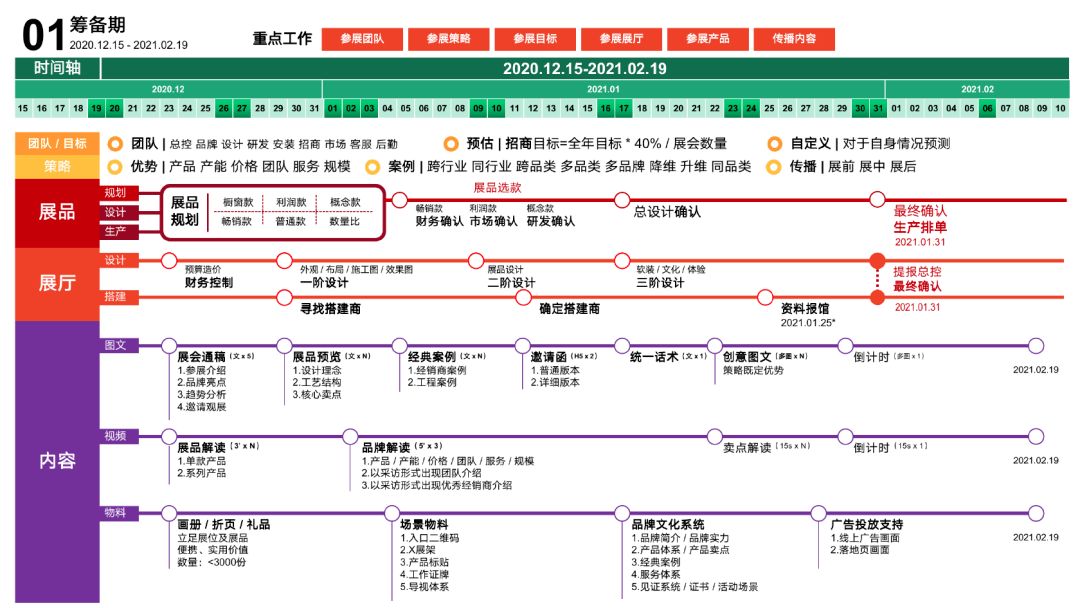This screenshot has width=1080, height=608.
Task: Click the solid red dot above 提报总控
Action: point(877,262)
